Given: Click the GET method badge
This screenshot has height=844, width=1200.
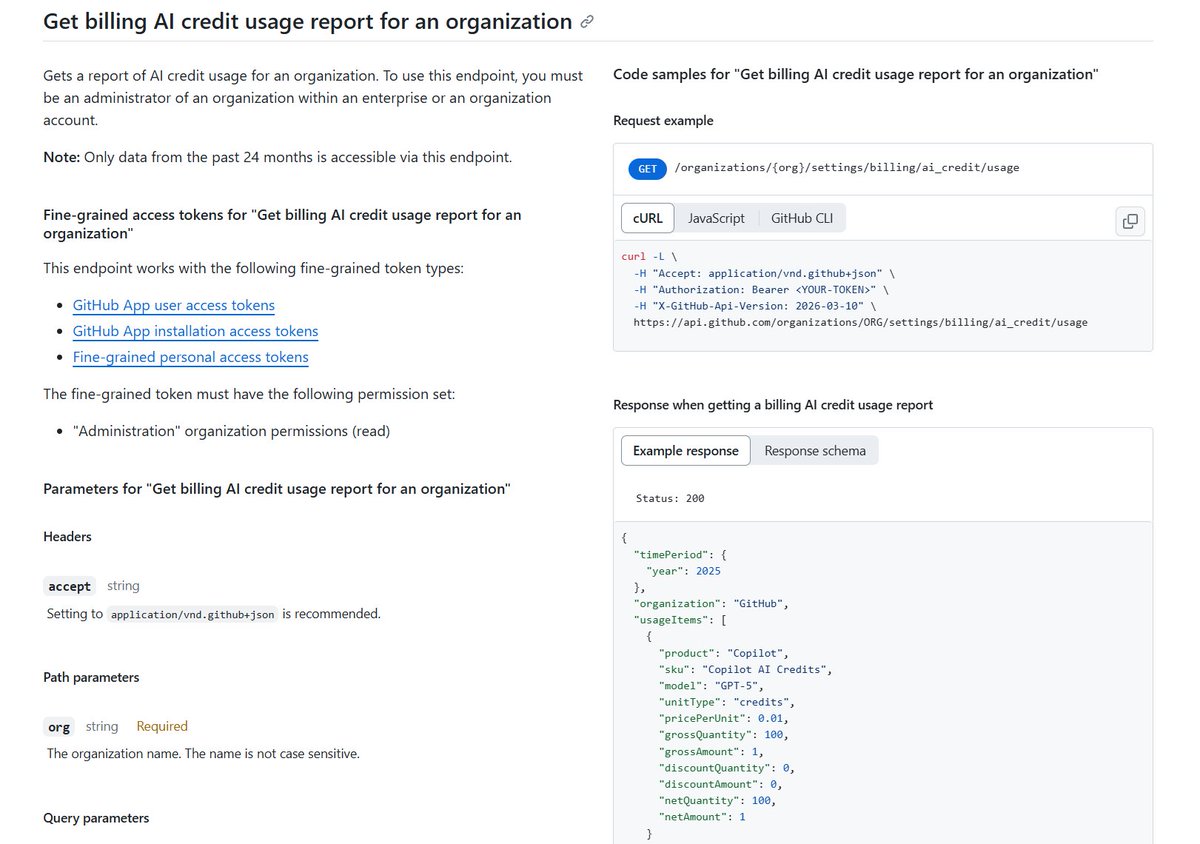Looking at the screenshot, I should pos(647,169).
